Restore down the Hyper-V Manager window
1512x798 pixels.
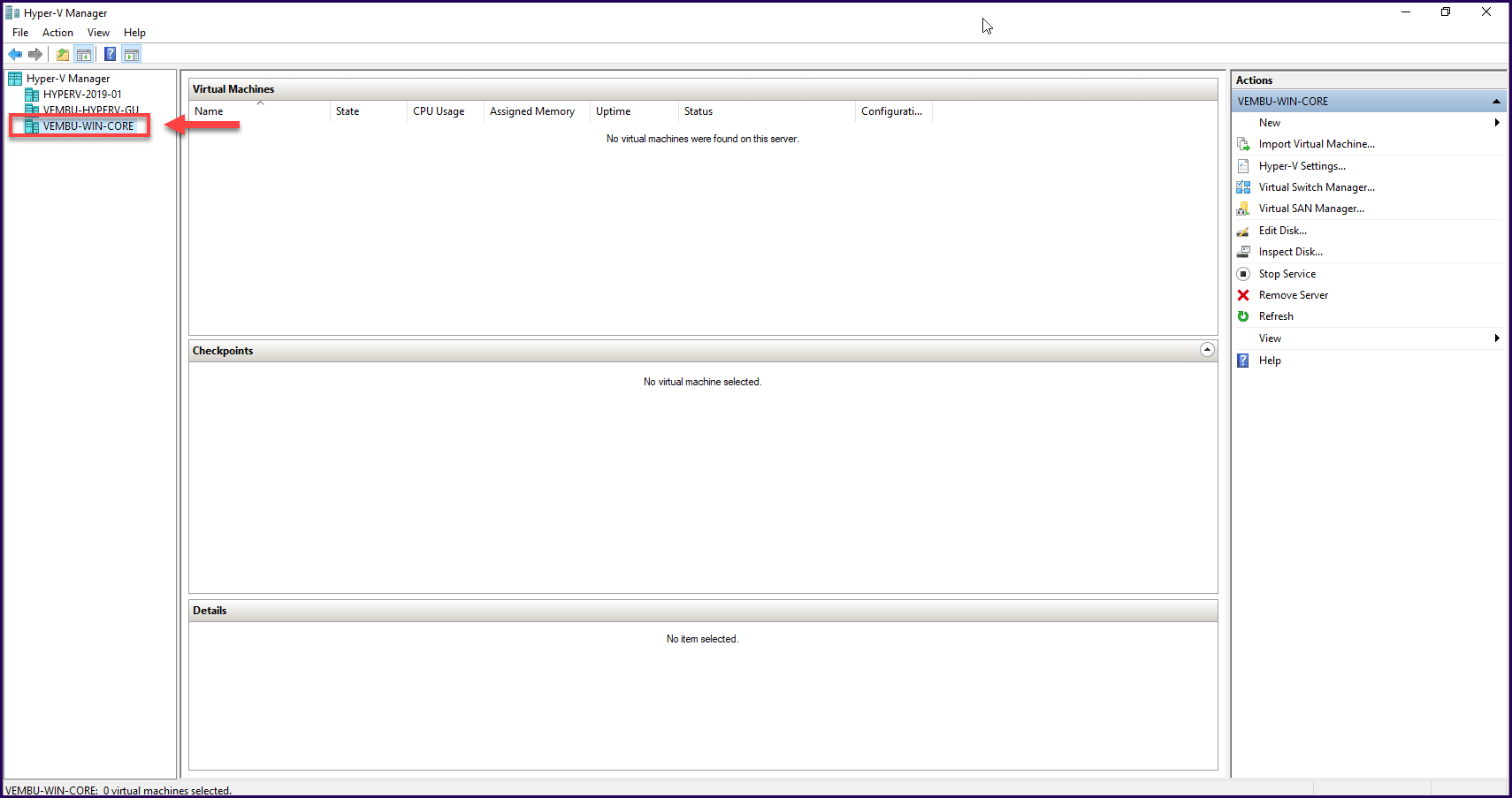click(x=1446, y=12)
